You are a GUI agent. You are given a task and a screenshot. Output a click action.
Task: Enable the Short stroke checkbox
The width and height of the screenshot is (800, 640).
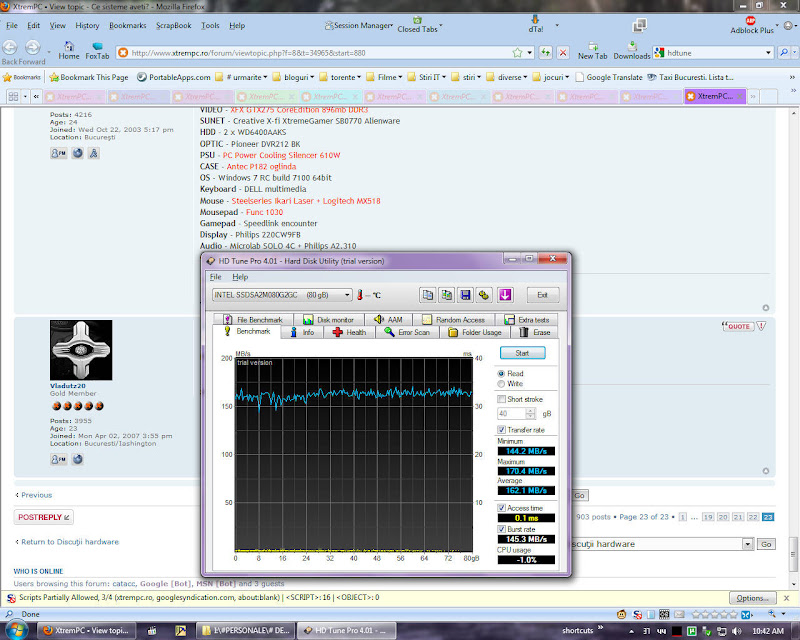coord(502,399)
